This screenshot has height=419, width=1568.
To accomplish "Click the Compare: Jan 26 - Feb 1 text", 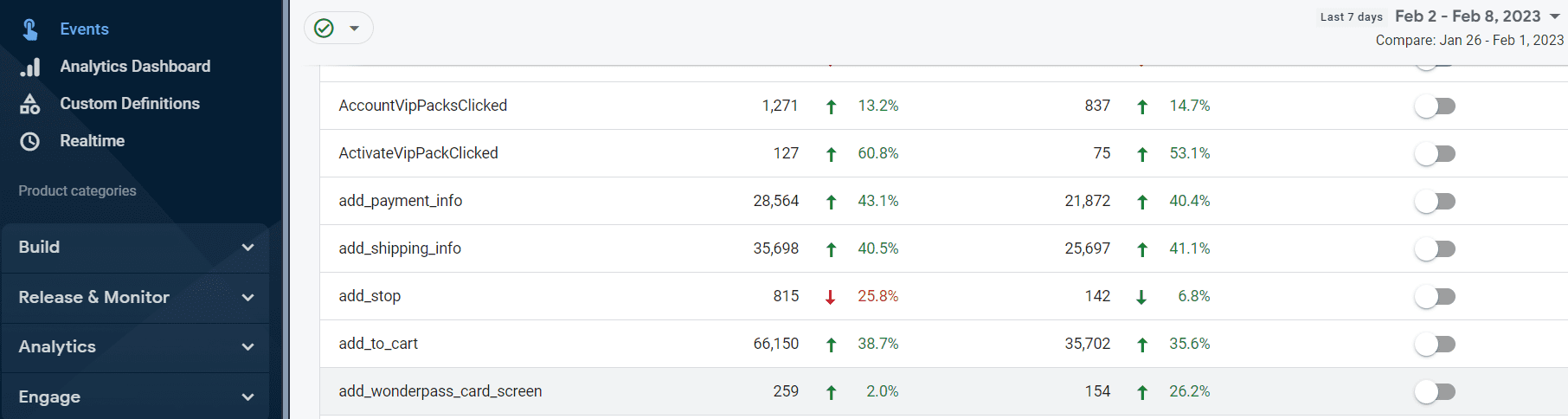I will pyautogui.click(x=1469, y=40).
